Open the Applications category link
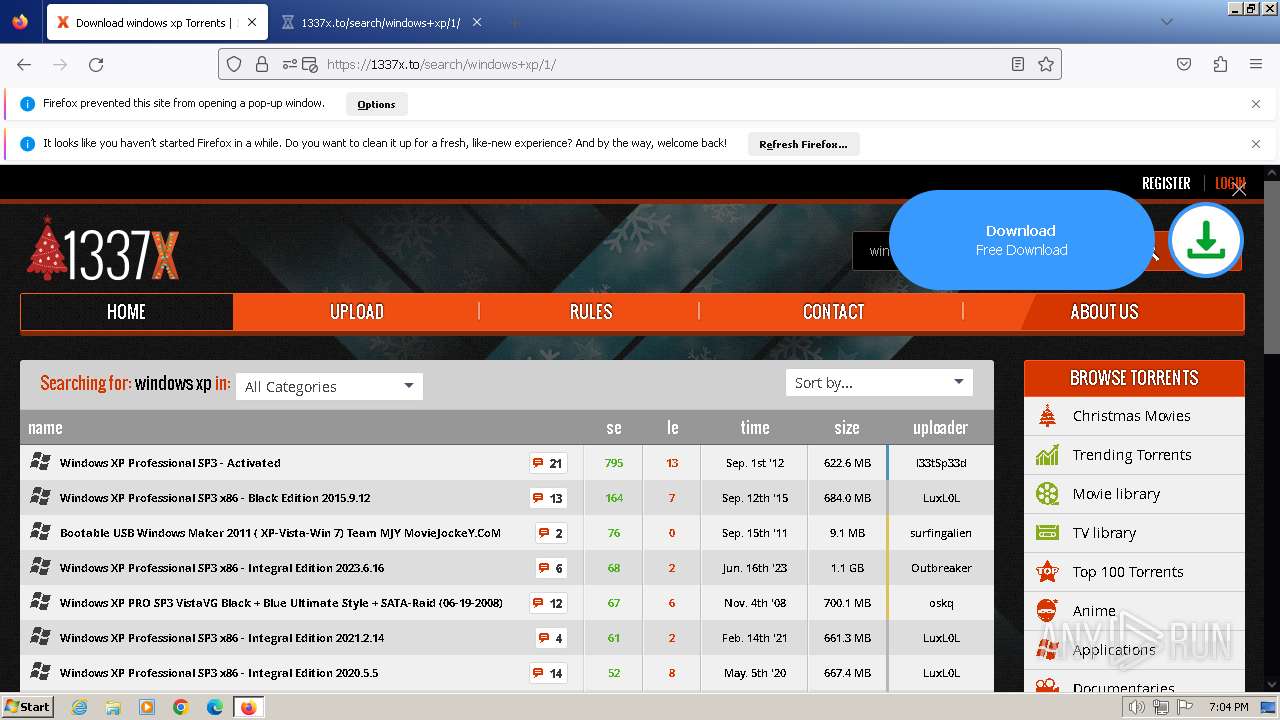Screen dimensions: 1280x720 (x=1113, y=650)
